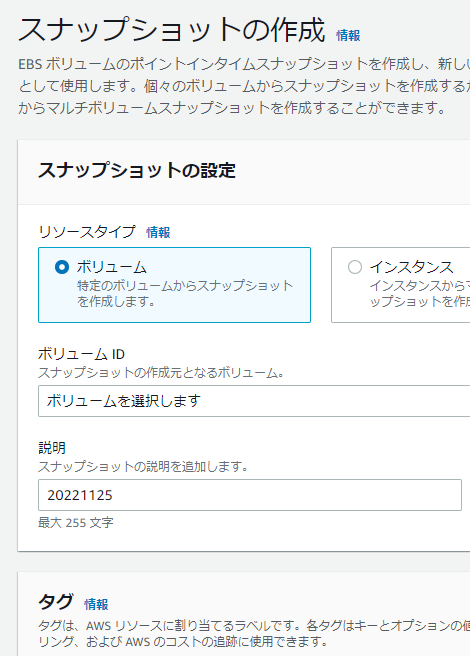The width and height of the screenshot is (470, 656).
Task: Select the ボリューム radio button
Action: (x=62, y=267)
